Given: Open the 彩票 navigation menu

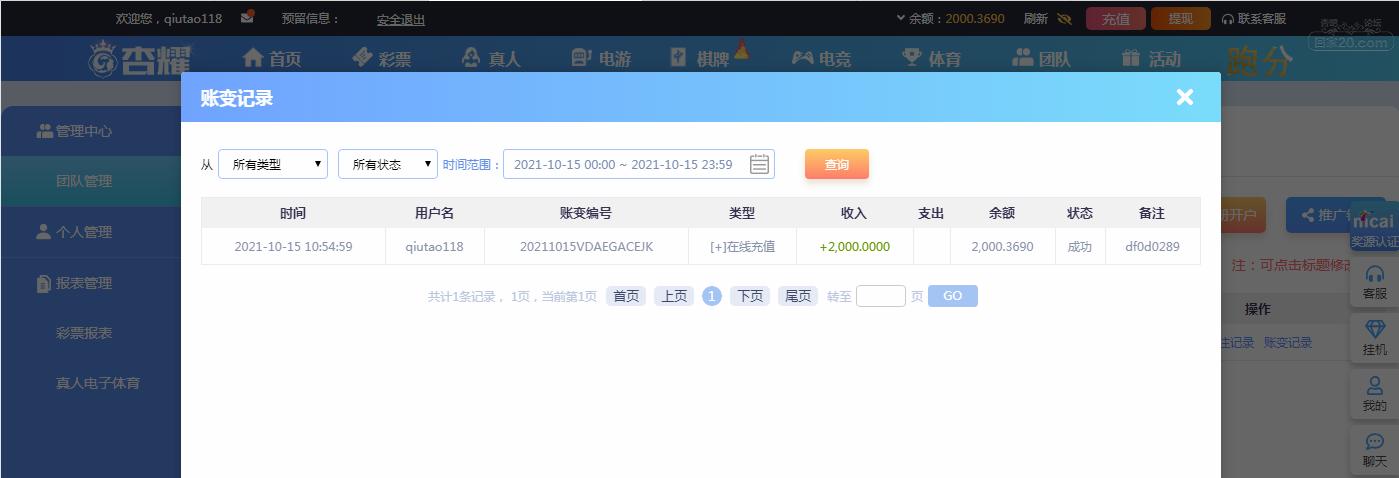Looking at the screenshot, I should point(382,59).
